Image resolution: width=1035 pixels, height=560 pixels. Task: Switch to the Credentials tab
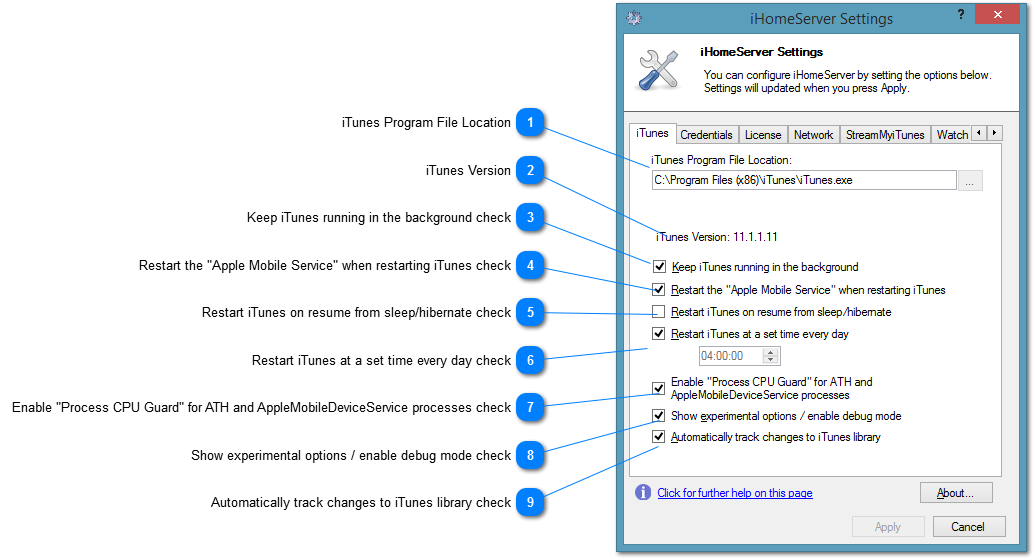click(706, 135)
